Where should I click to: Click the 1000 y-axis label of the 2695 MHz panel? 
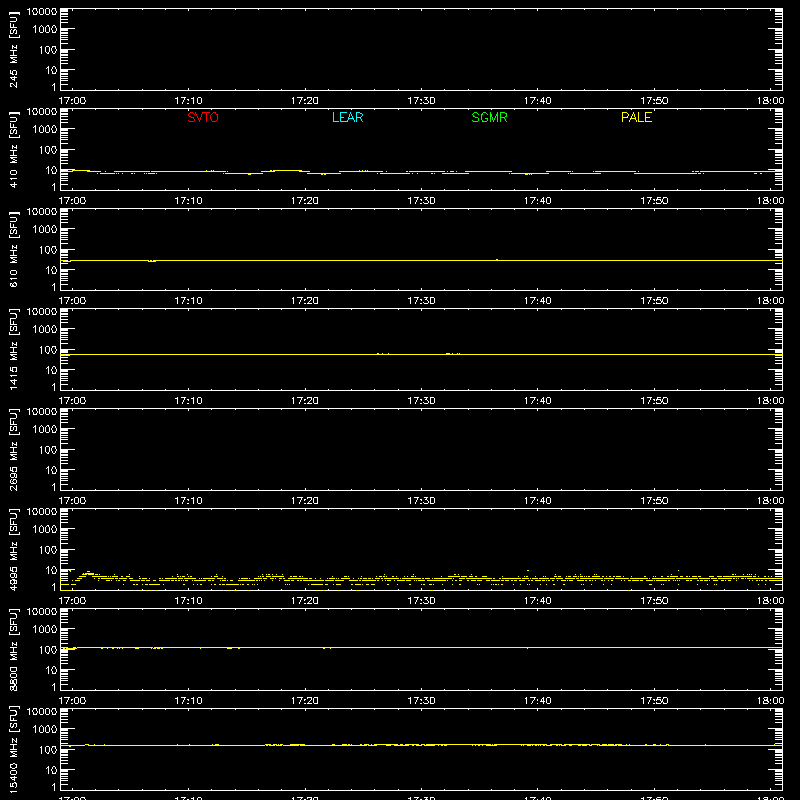[x=44, y=430]
